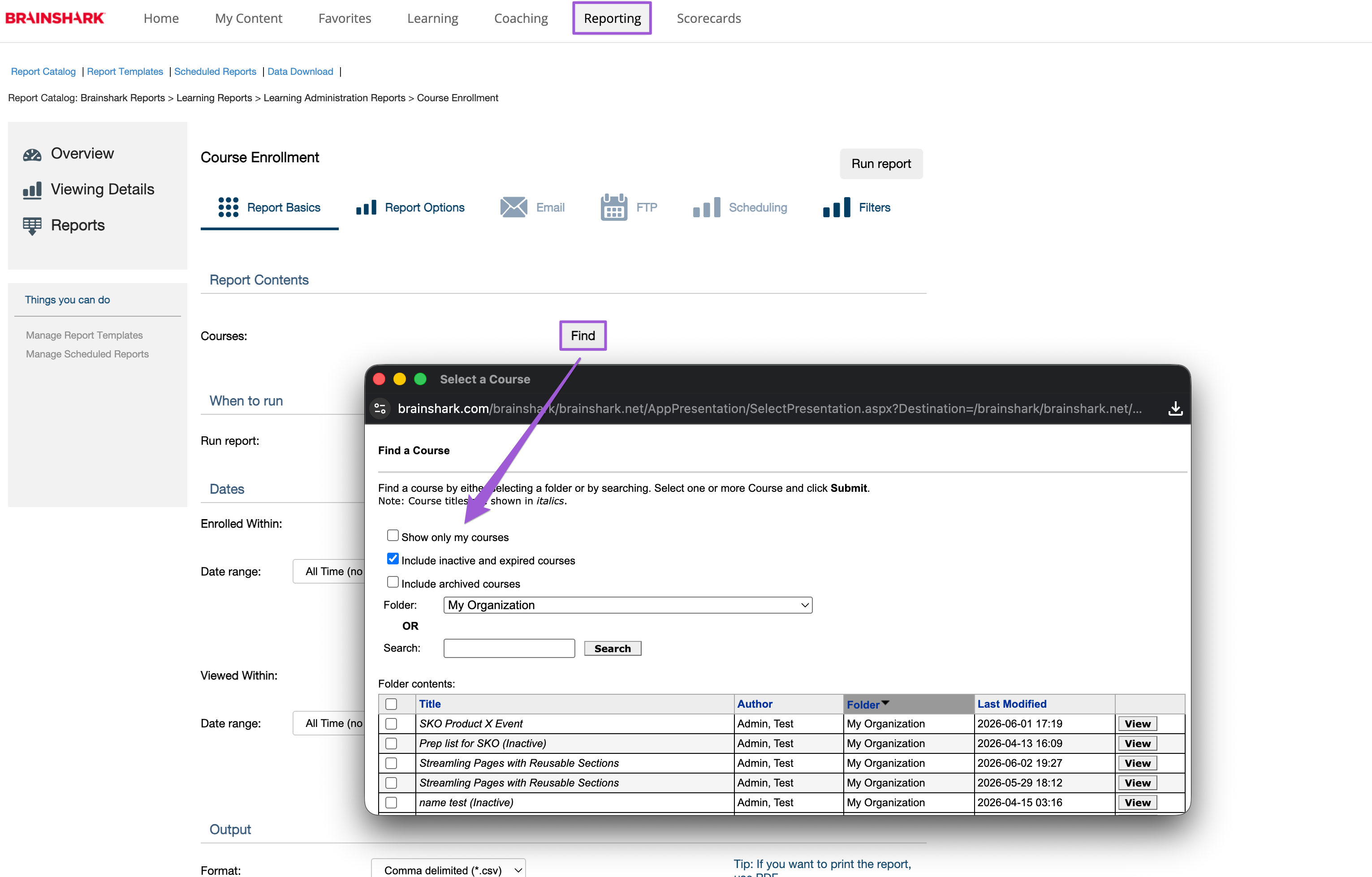Screen dimensions: 1372x877
Task: Click the Reports table icon in sidebar
Action: click(32, 225)
